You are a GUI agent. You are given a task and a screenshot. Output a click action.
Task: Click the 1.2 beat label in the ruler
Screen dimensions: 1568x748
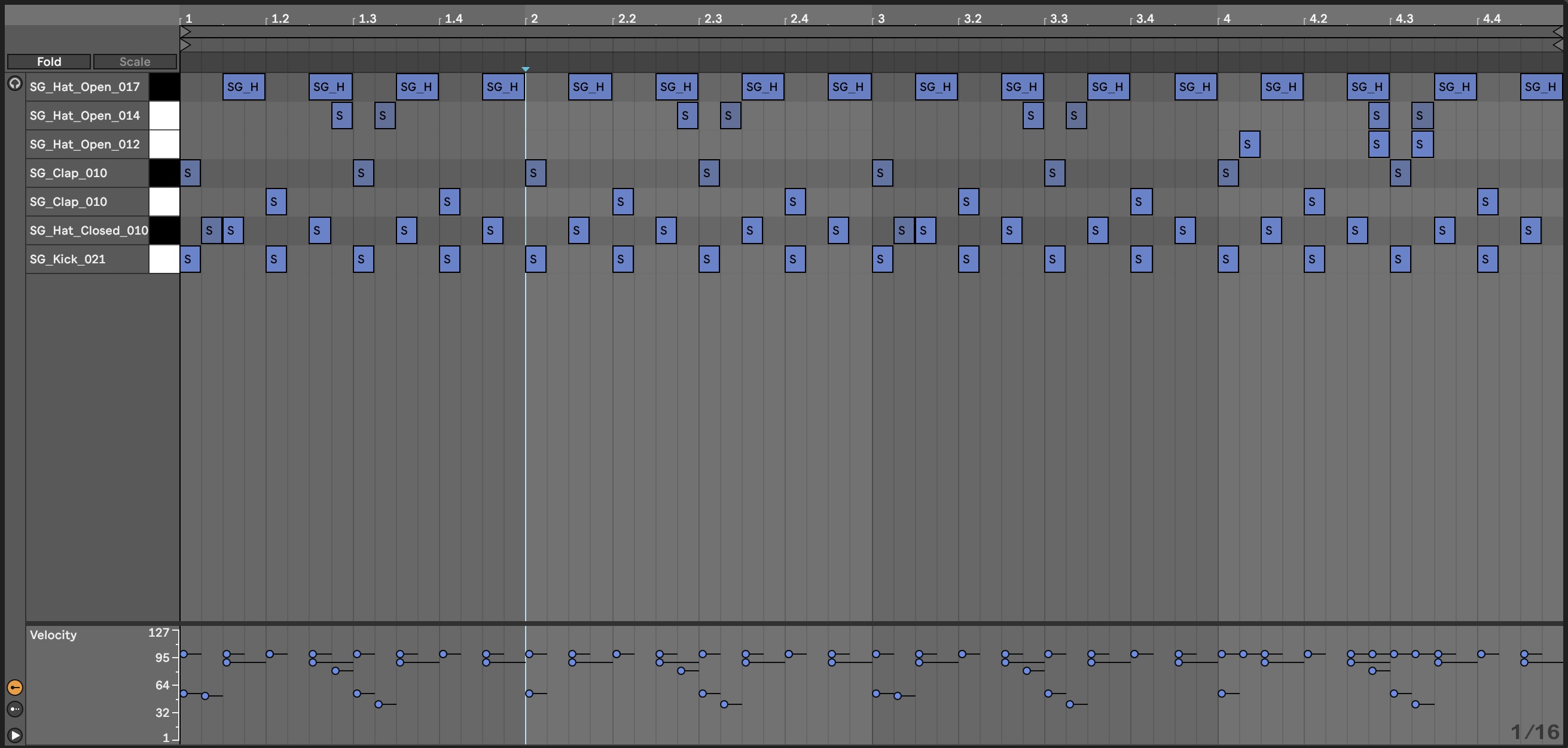click(280, 19)
